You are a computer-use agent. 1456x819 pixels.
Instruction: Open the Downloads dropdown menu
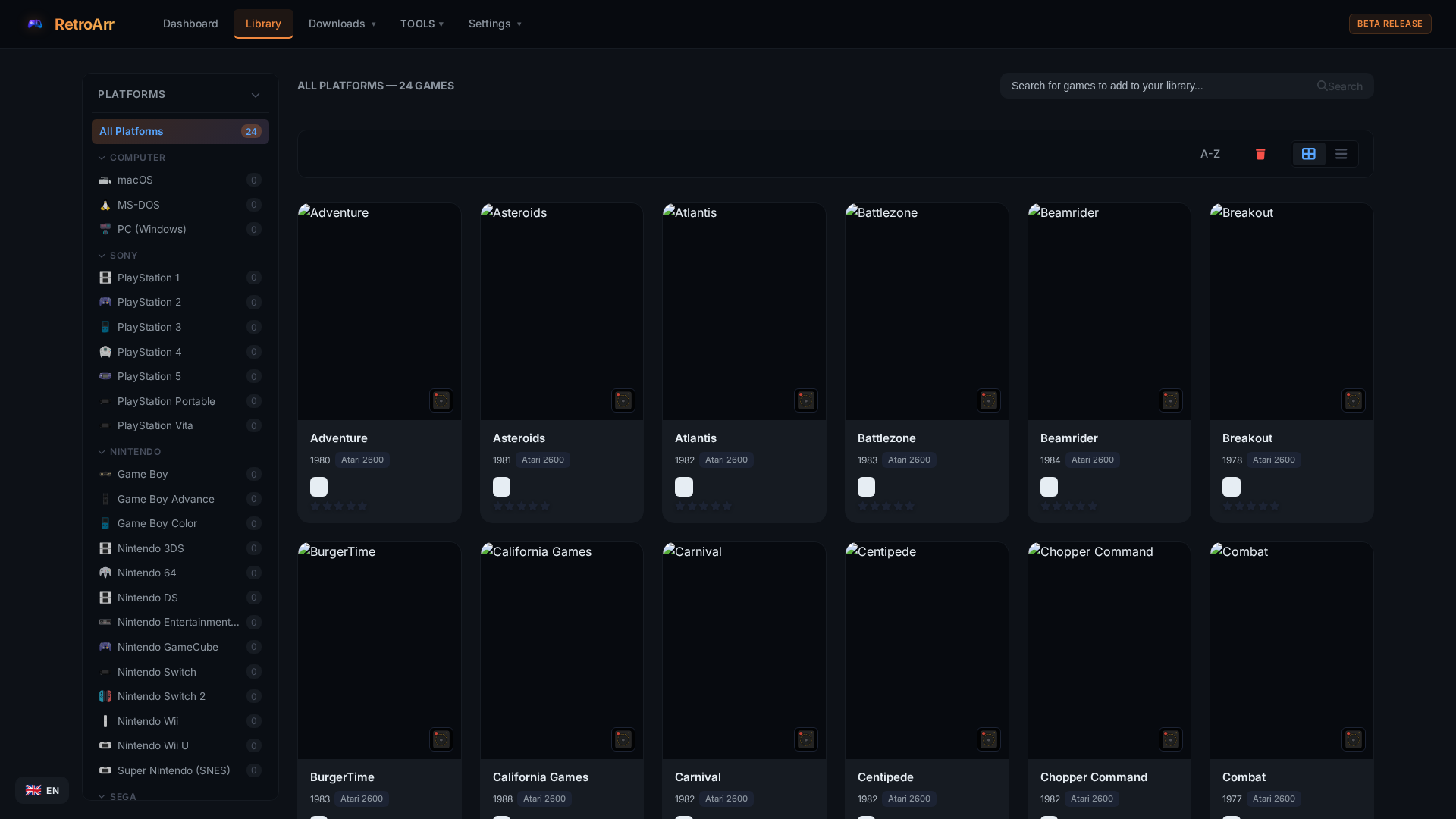pos(342,24)
